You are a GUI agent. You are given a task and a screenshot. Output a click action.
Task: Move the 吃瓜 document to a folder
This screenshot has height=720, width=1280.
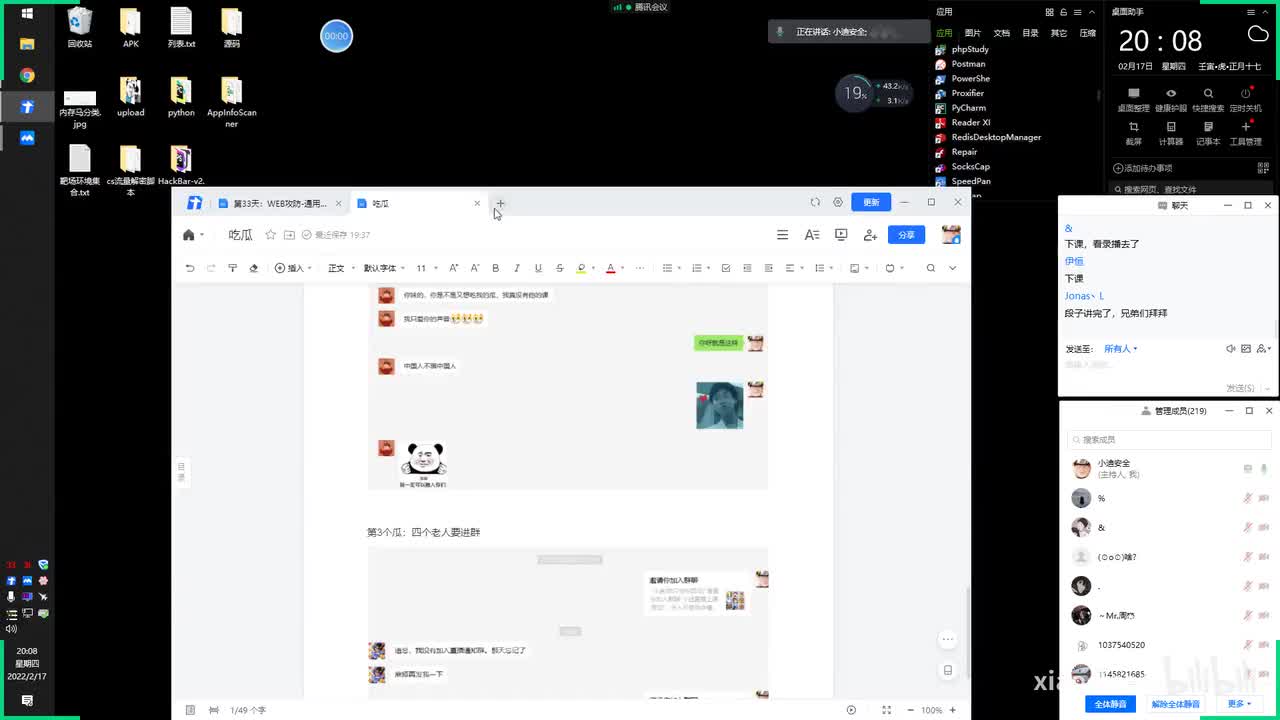click(289, 235)
